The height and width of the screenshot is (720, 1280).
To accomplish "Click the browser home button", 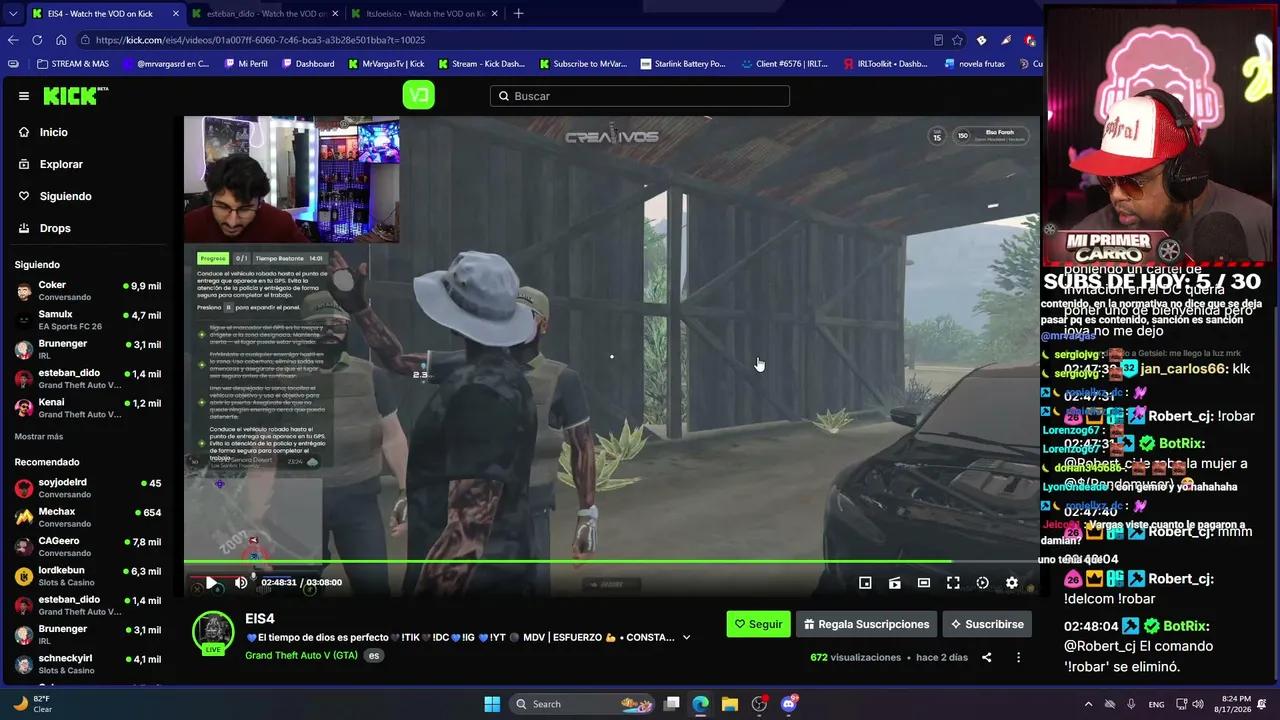I will click(x=61, y=40).
